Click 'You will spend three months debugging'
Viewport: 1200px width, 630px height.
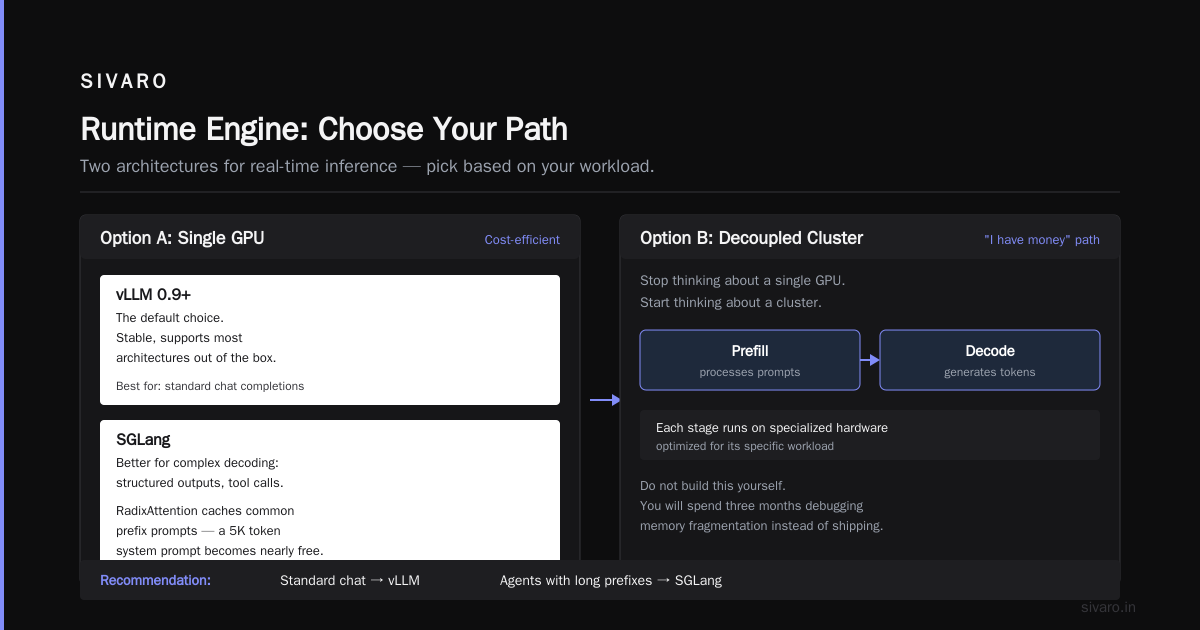[751, 506]
